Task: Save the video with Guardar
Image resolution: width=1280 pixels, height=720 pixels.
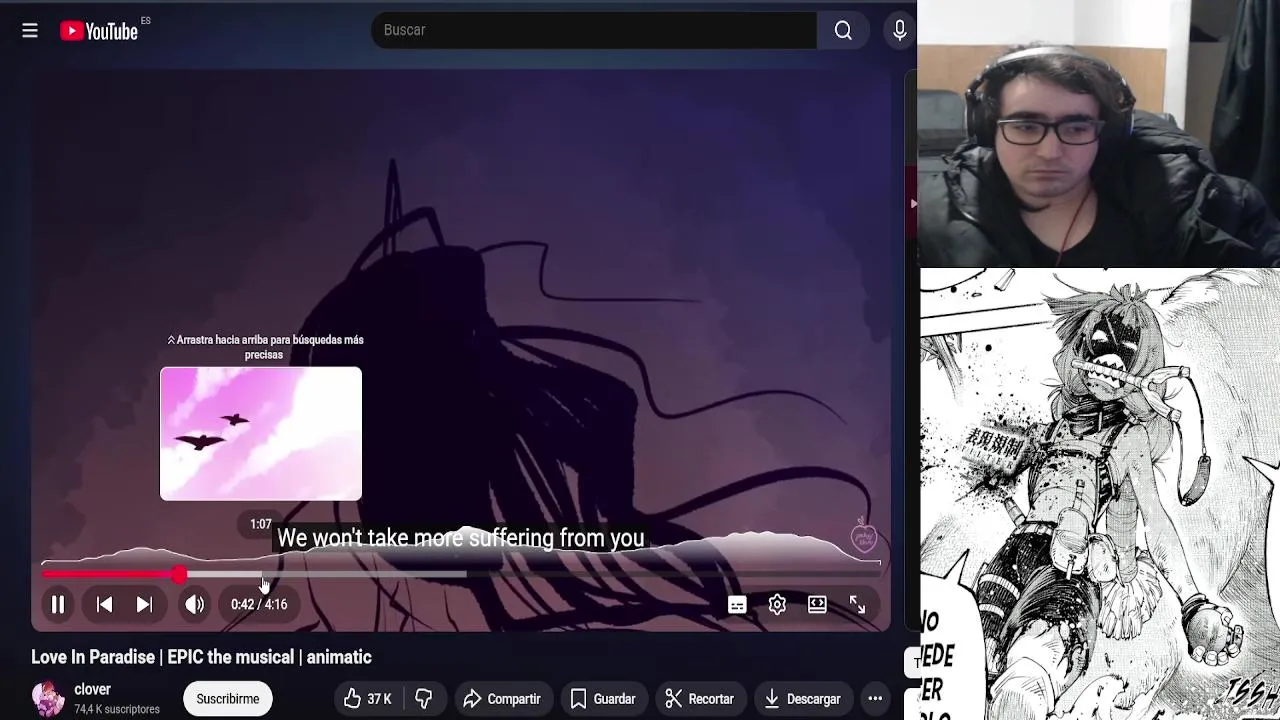Action: pos(603,699)
